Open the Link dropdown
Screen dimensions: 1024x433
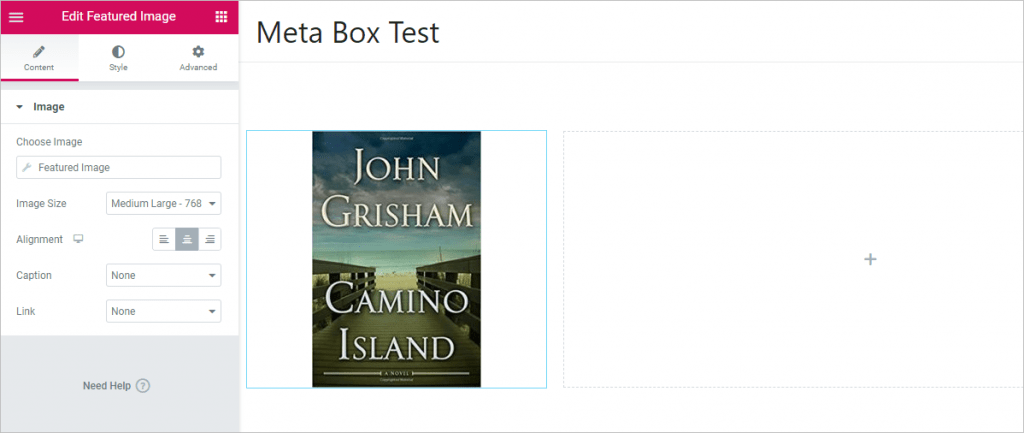[163, 311]
